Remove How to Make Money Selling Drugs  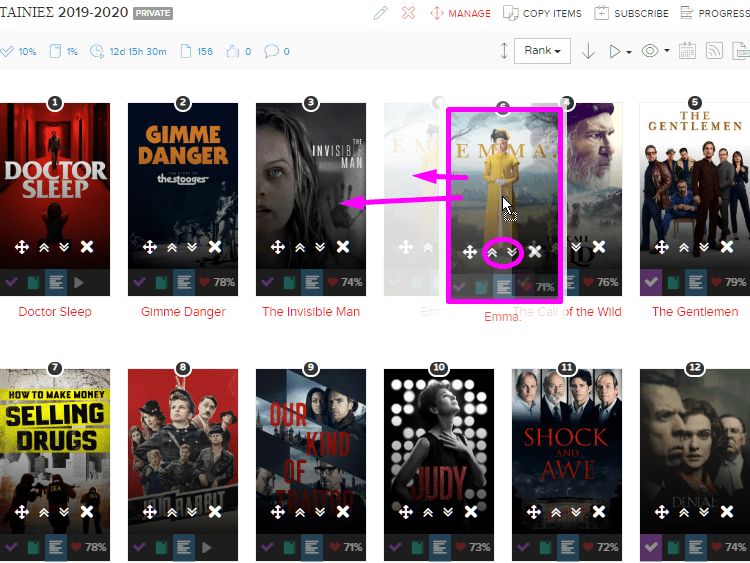click(87, 512)
